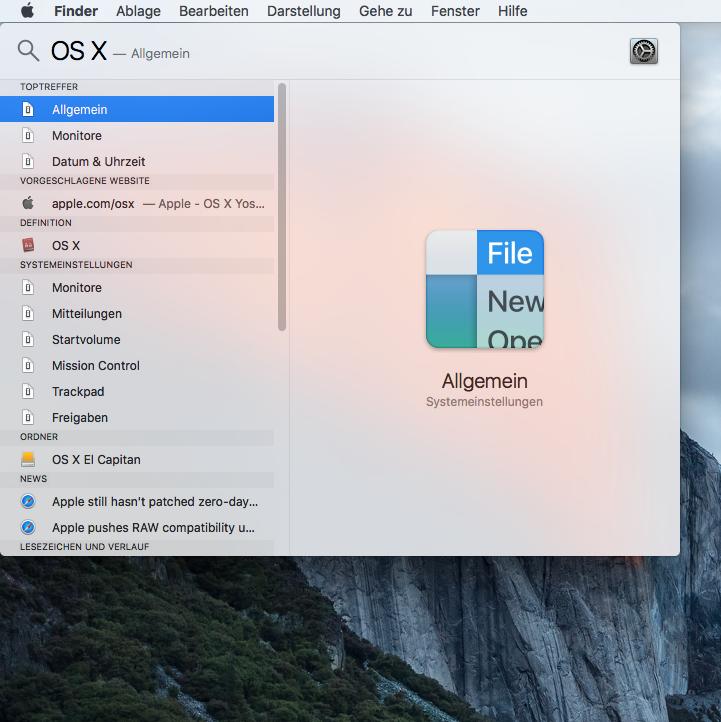Click the icon beside top-hit Monitore
This screenshot has height=722, width=721.
tap(28, 135)
